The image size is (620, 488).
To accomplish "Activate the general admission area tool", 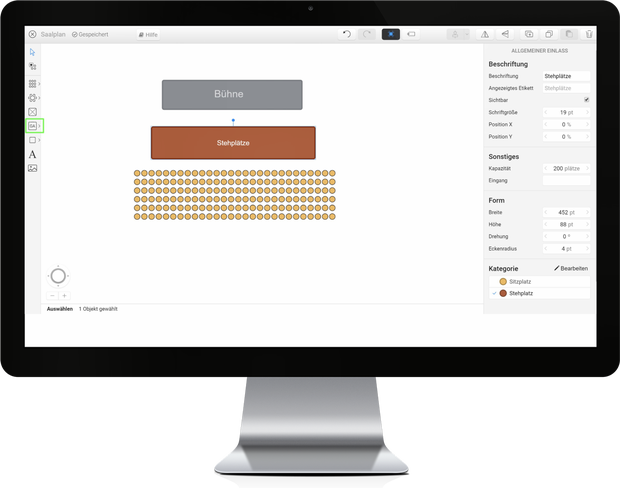I will click(x=32, y=126).
